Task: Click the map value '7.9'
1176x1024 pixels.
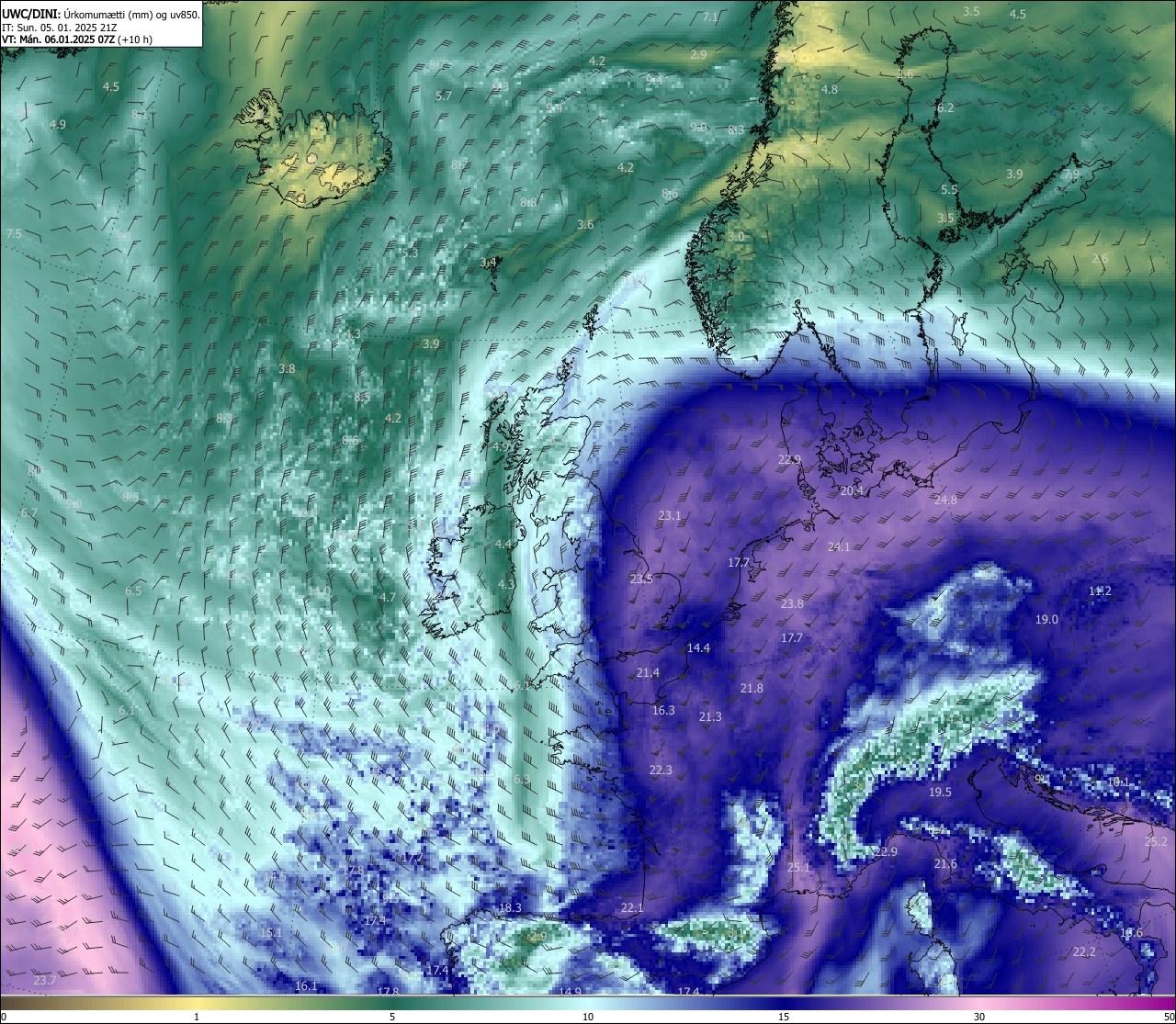Action: point(1072,174)
